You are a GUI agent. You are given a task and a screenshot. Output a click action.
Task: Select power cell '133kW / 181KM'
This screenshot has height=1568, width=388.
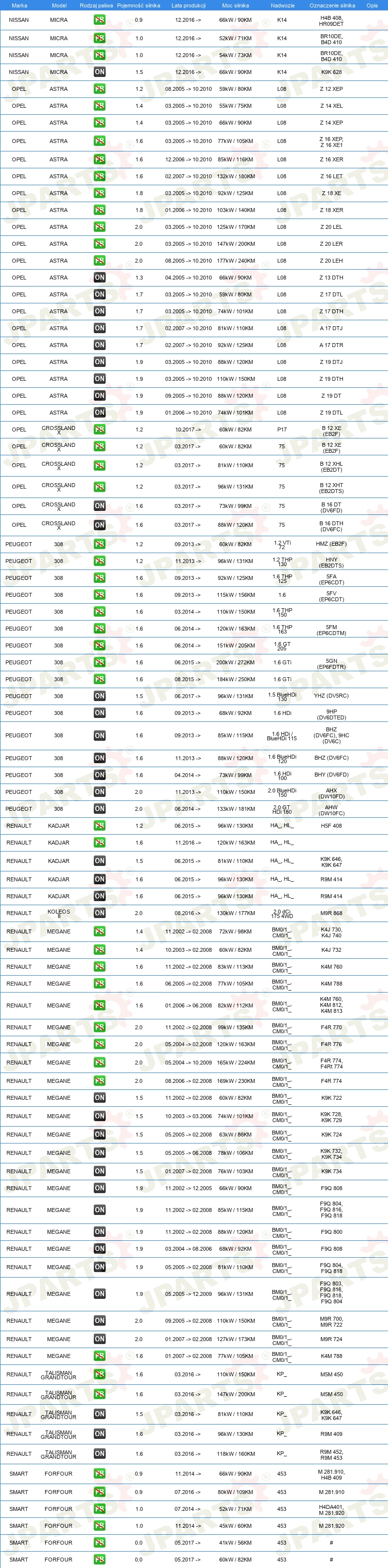coord(236,809)
